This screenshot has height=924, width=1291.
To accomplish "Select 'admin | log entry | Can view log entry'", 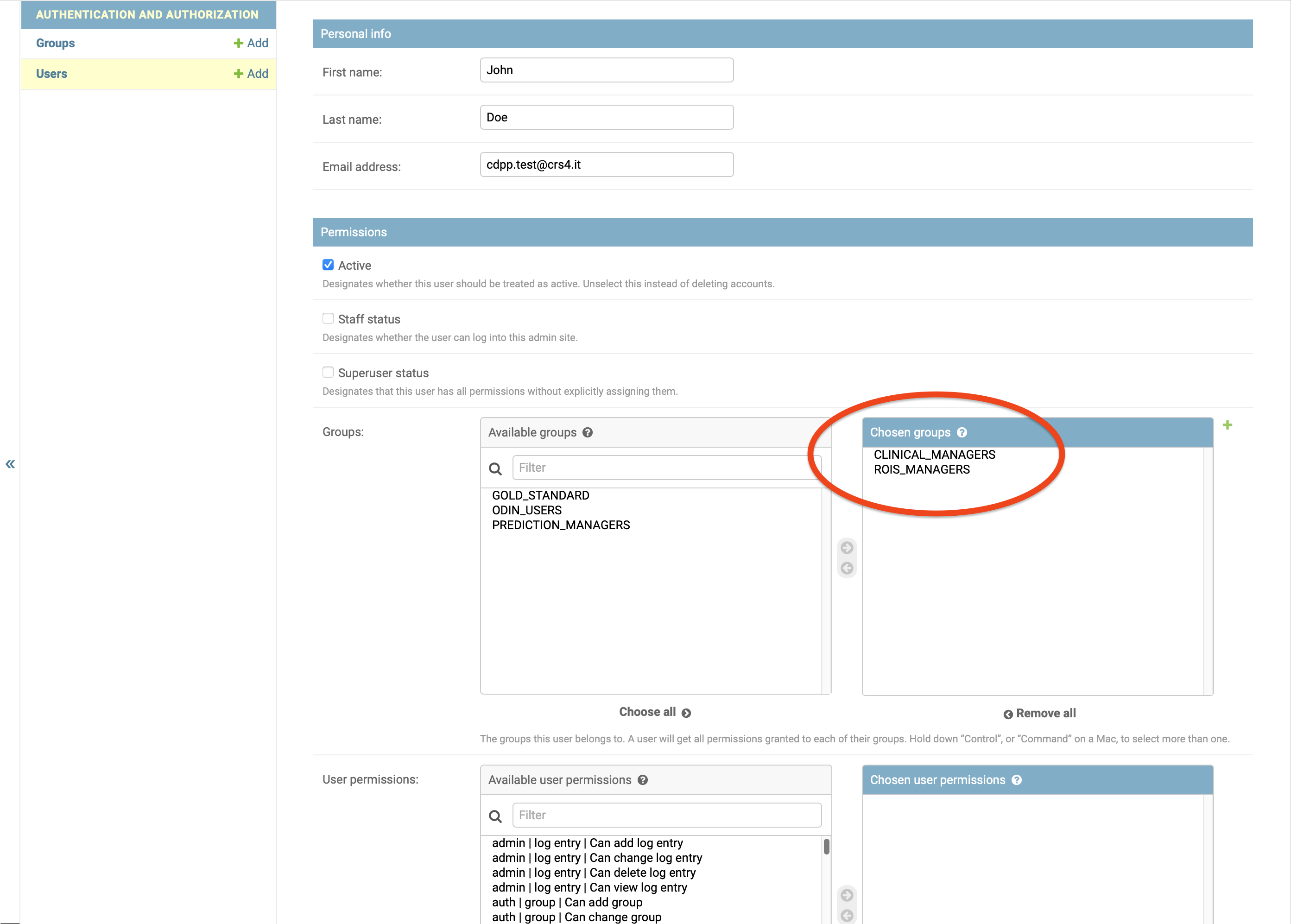I will [x=589, y=887].
